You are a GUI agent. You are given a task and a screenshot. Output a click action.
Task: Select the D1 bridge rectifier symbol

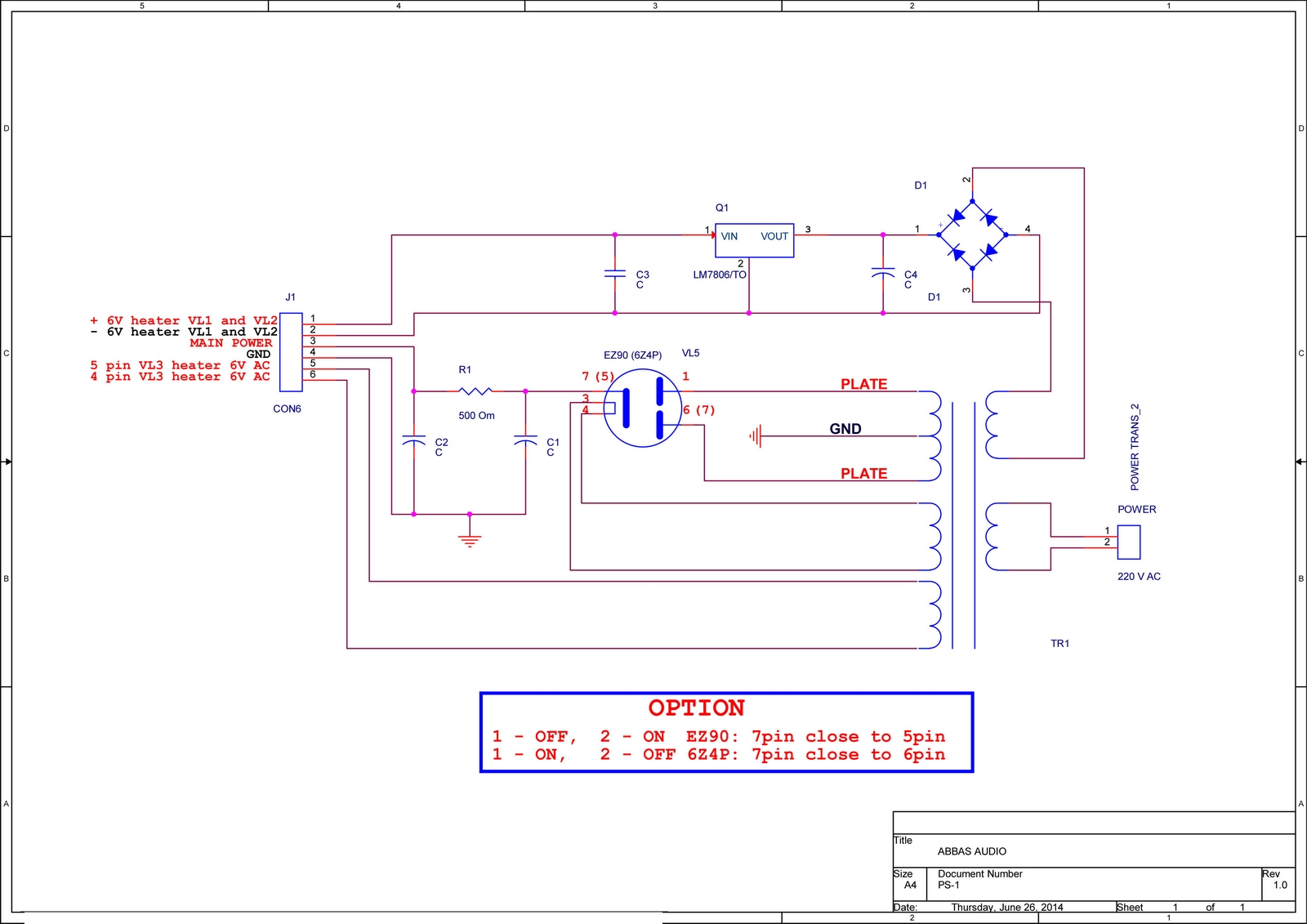coord(972,234)
